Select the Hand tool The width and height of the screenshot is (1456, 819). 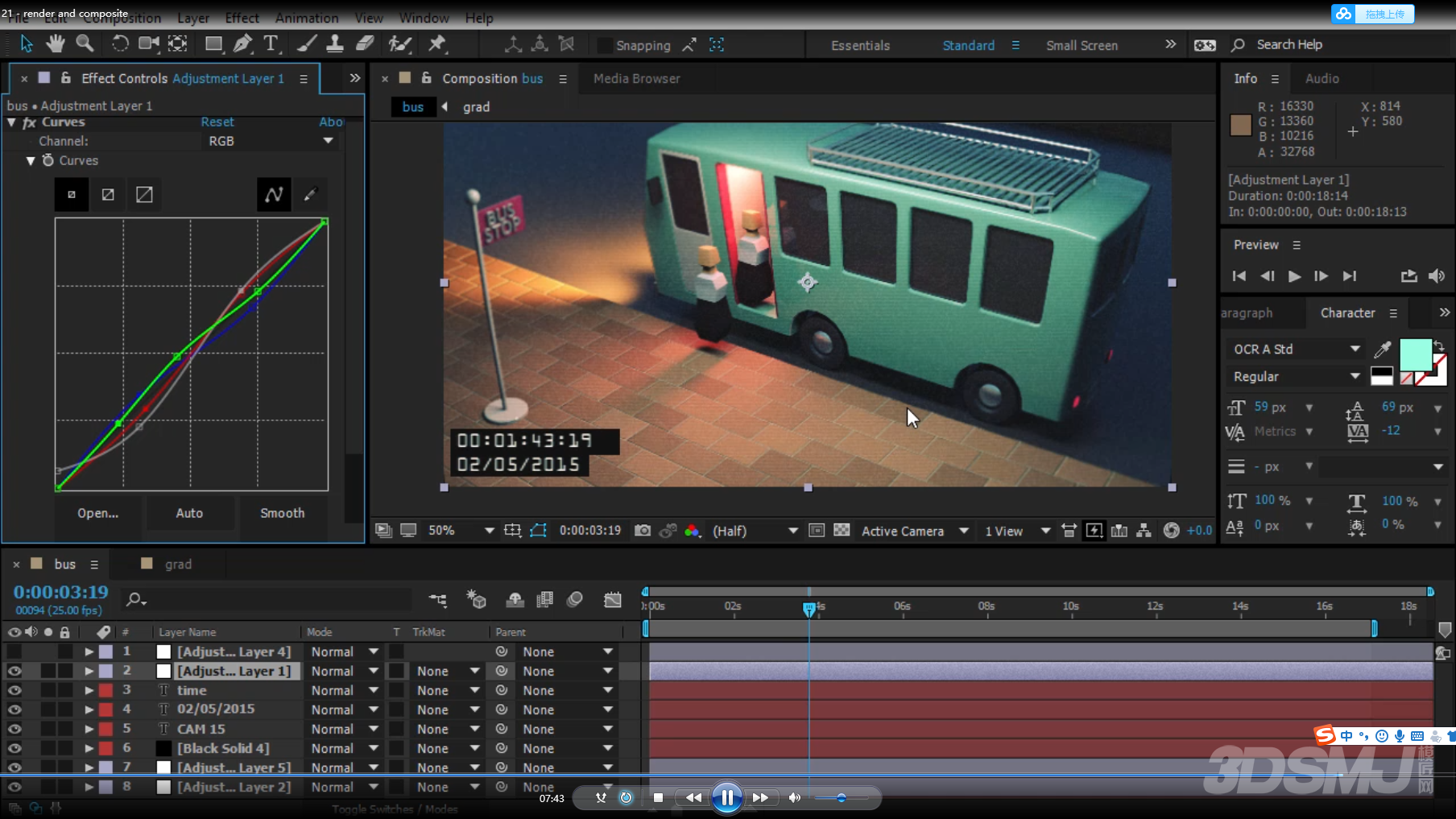click(55, 43)
